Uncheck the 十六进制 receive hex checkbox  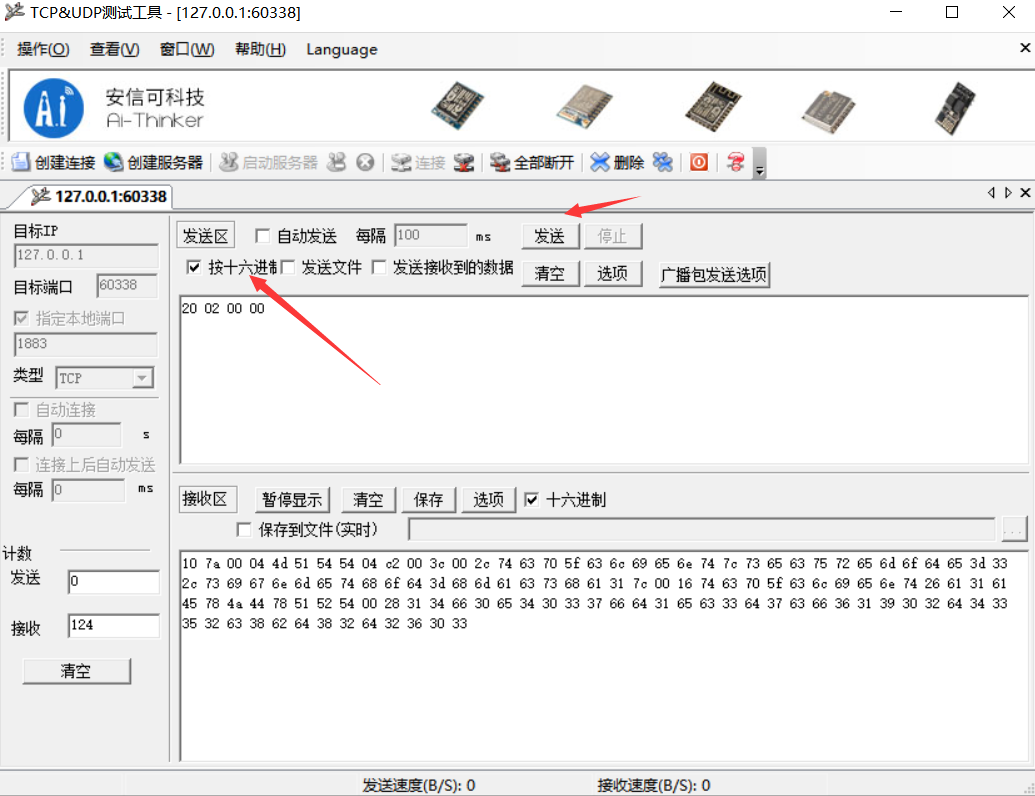[531, 500]
